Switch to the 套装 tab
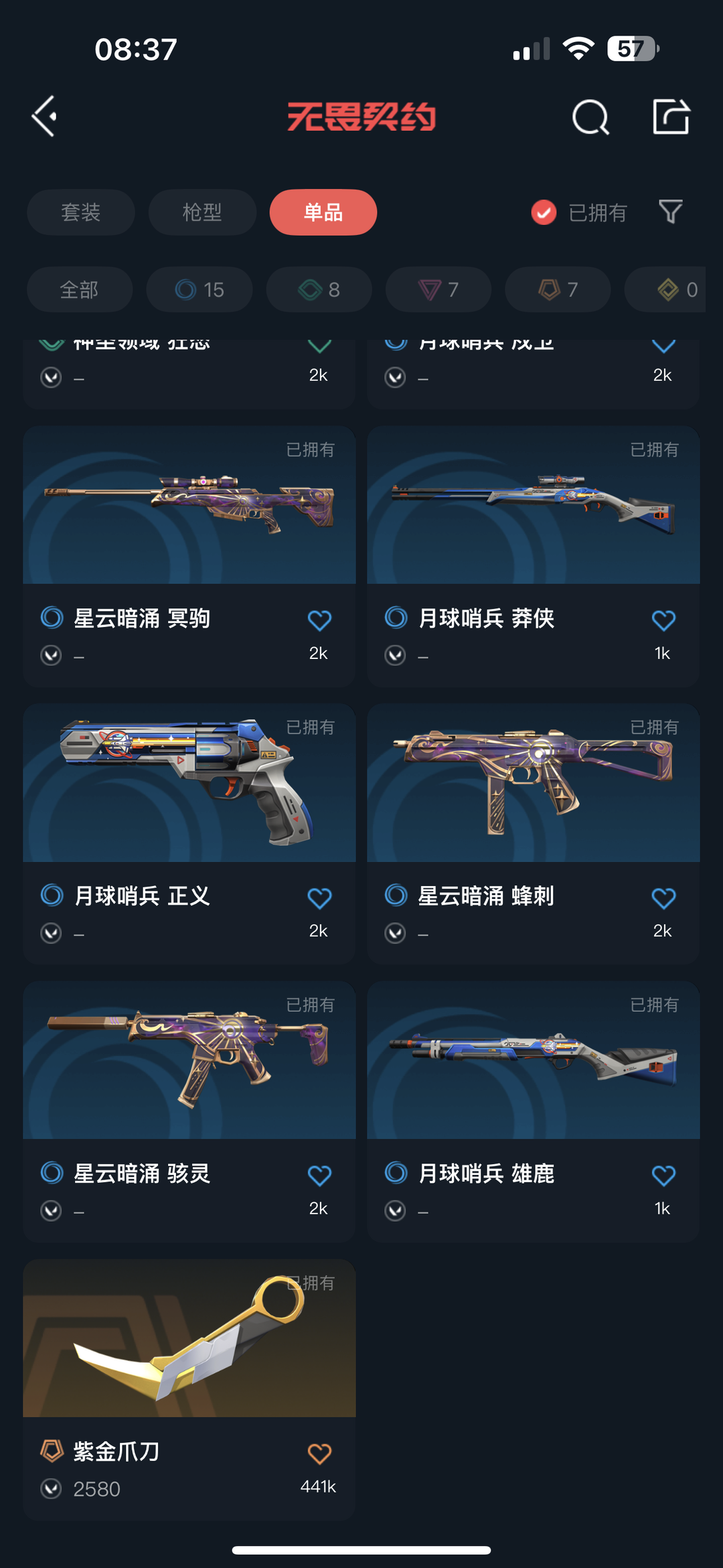The height and width of the screenshot is (1568, 723). (x=81, y=212)
